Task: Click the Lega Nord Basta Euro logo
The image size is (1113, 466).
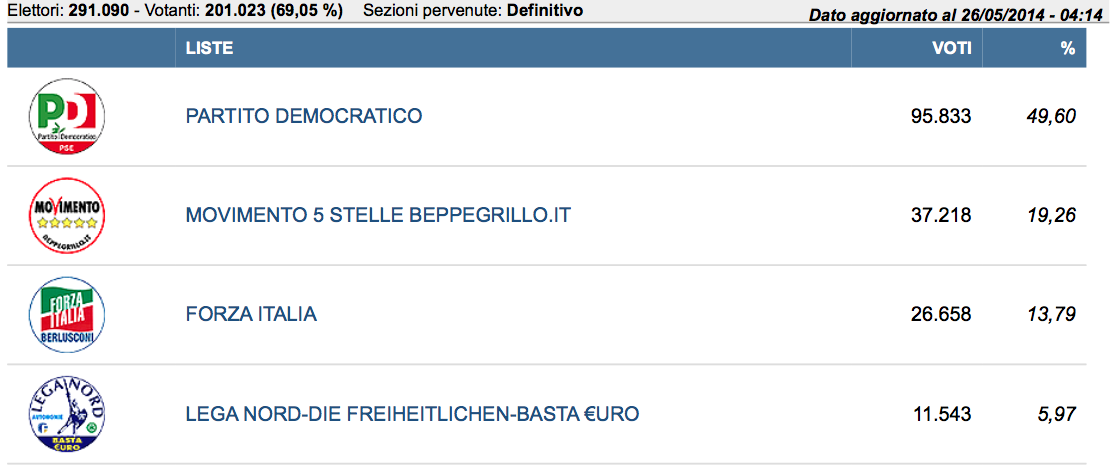Action: pyautogui.click(x=67, y=414)
